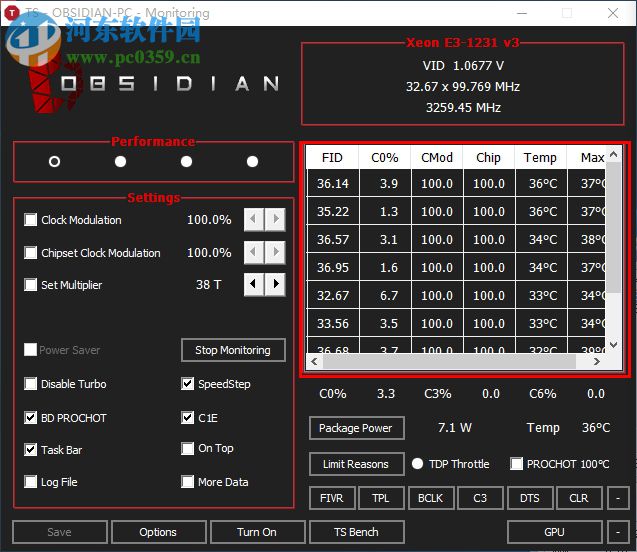Minimize the Monitoring window
Screen dimensions: 637x552
point(522,13)
